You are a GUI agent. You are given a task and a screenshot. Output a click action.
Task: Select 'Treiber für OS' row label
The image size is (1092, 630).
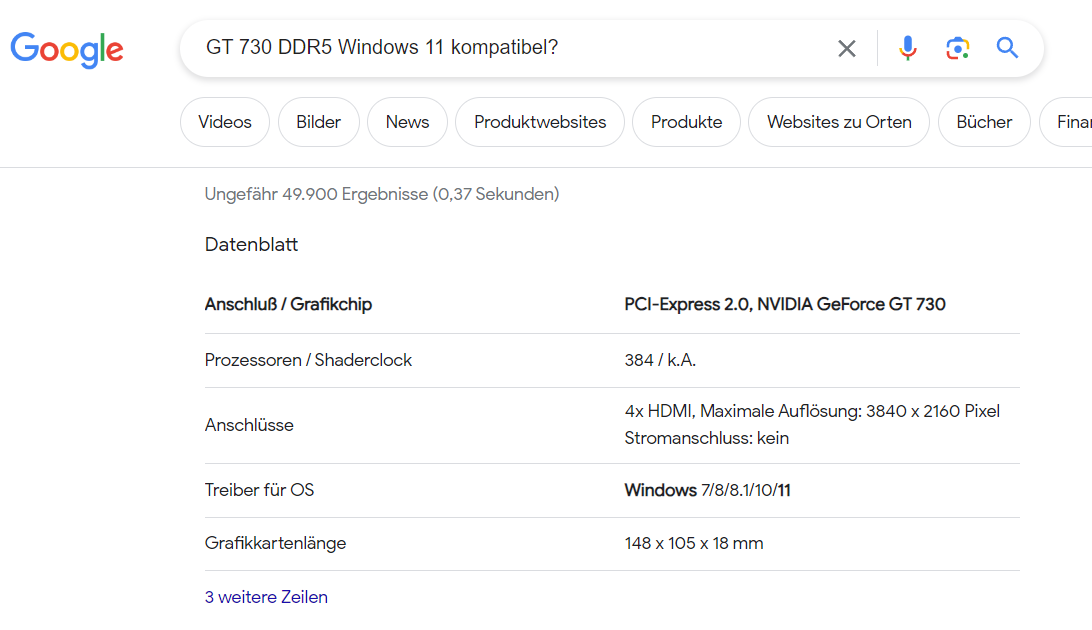pyautogui.click(x=259, y=490)
